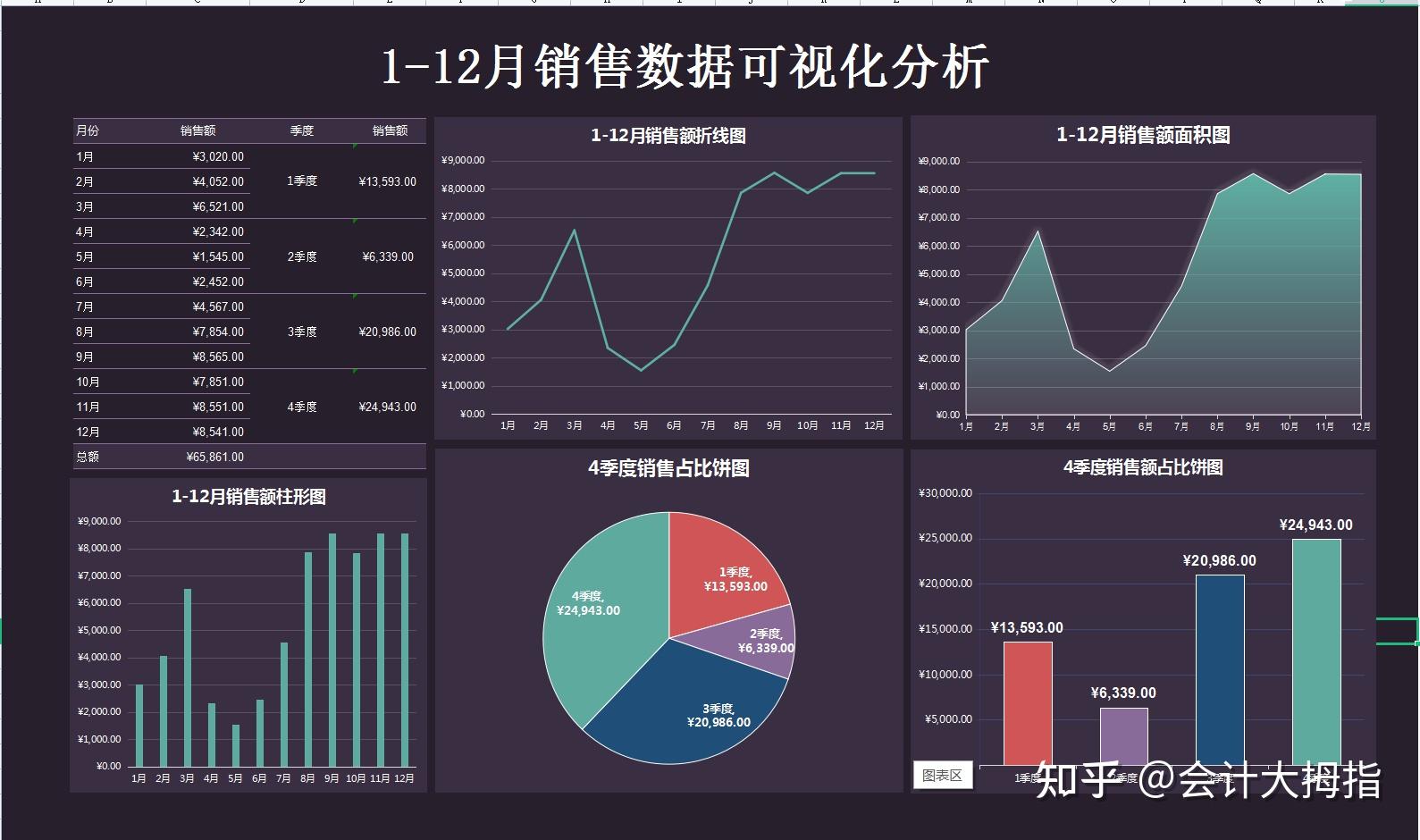This screenshot has height=840, width=1420.
Task: Click the ¥7,854.00 cell for 8月
Action: [x=218, y=332]
